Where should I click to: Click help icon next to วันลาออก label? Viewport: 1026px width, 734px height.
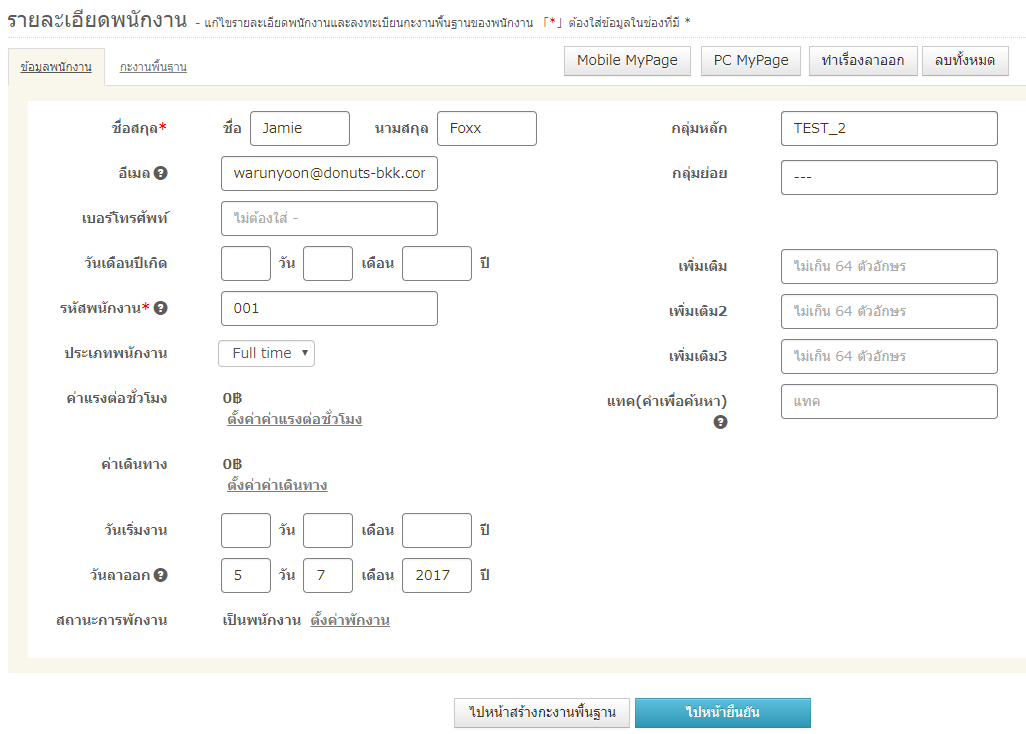point(161,575)
